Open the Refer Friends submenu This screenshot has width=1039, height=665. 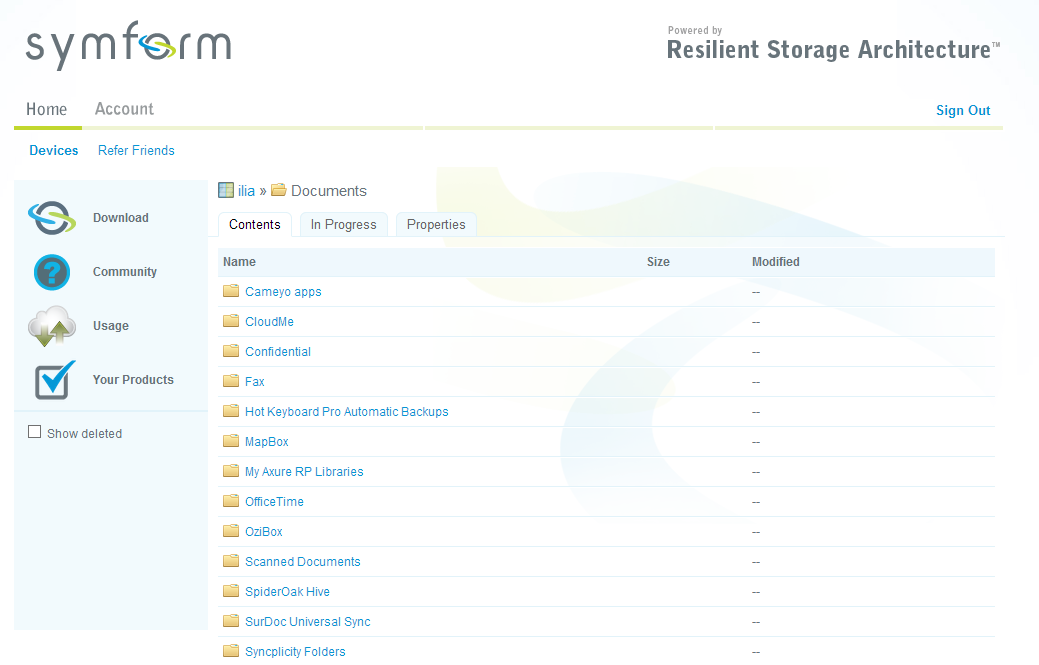coord(137,150)
